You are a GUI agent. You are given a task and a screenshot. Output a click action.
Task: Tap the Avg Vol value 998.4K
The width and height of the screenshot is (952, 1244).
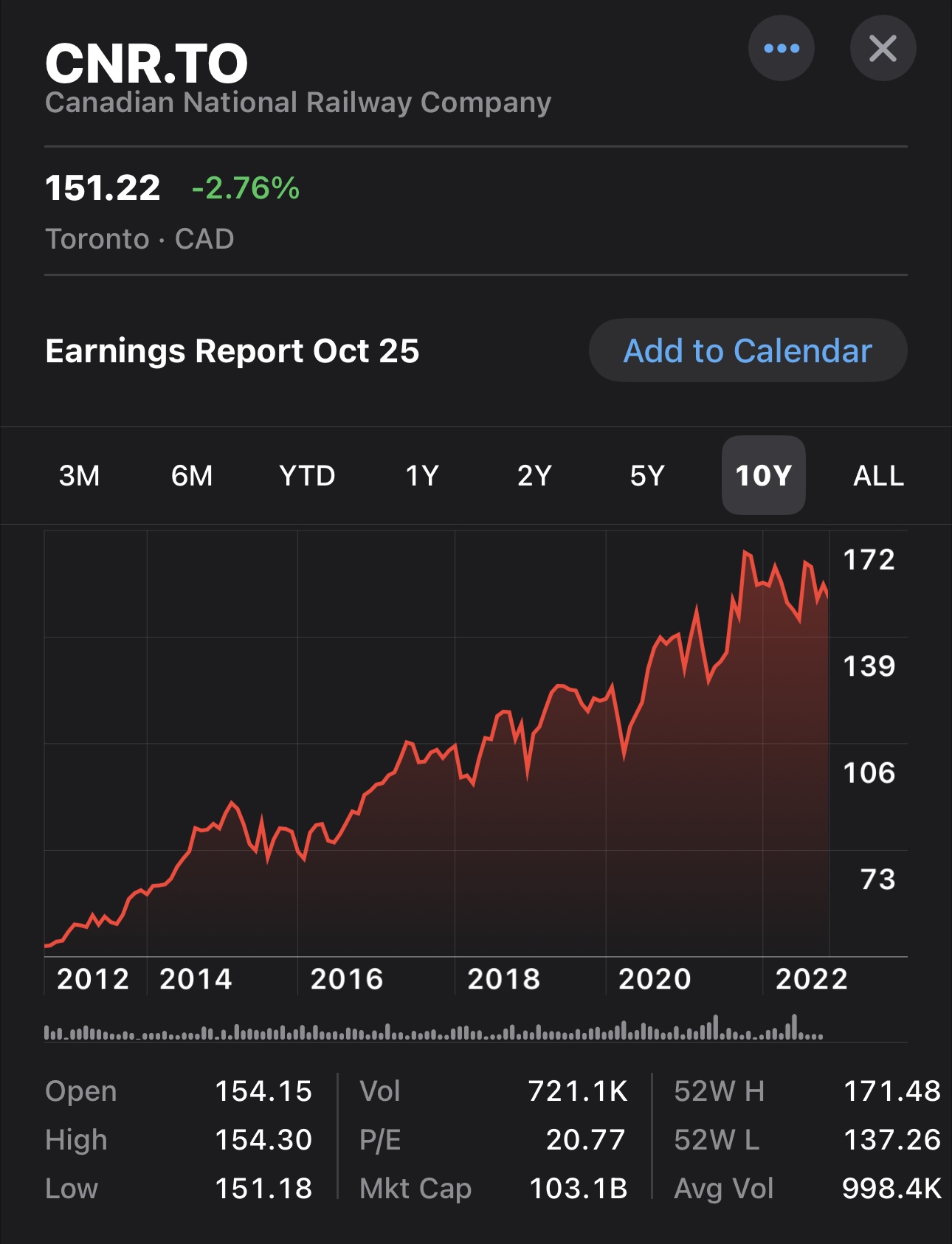892,1189
